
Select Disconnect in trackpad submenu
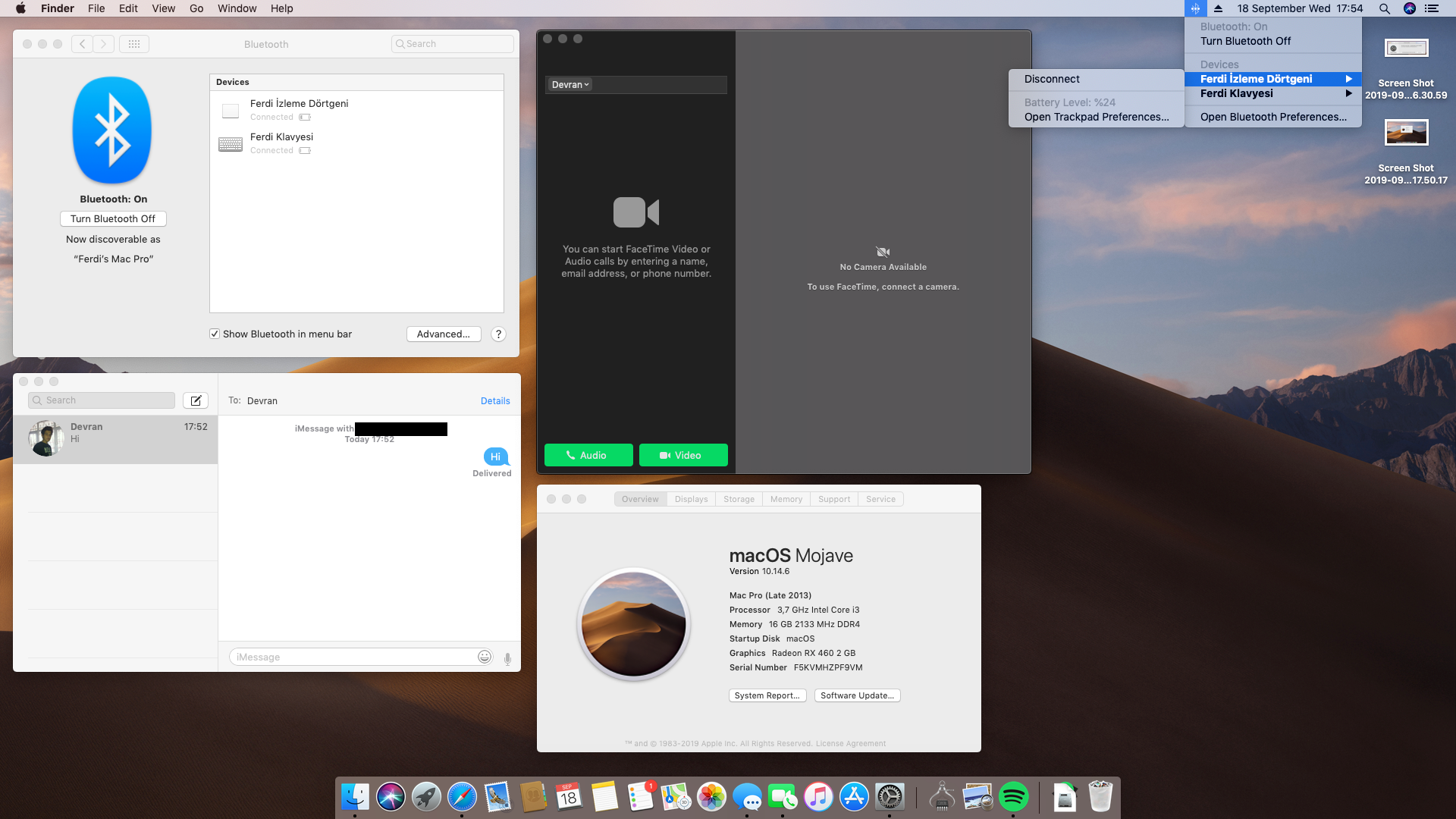pyautogui.click(x=1097, y=79)
